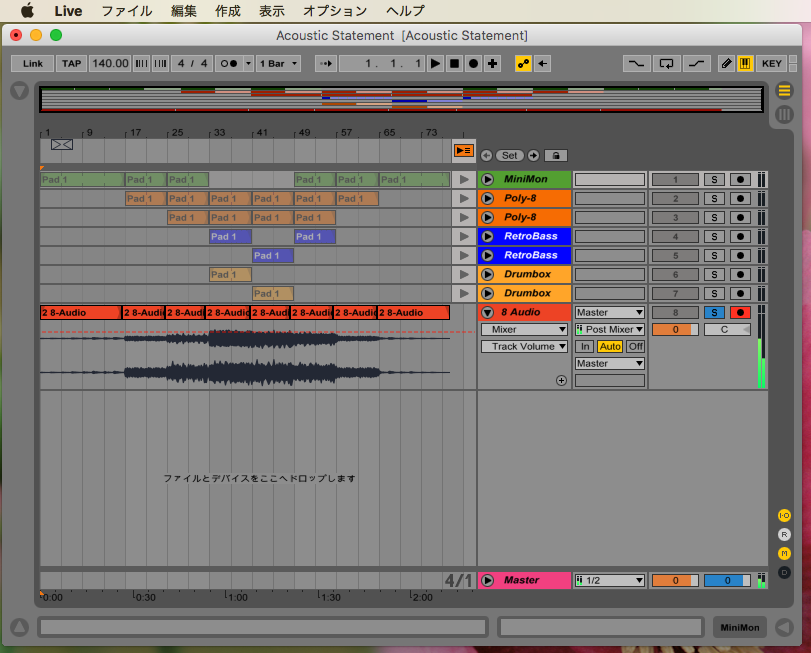The image size is (811, 653).
Task: Open the Track Volume control chooser
Action: 524,346
